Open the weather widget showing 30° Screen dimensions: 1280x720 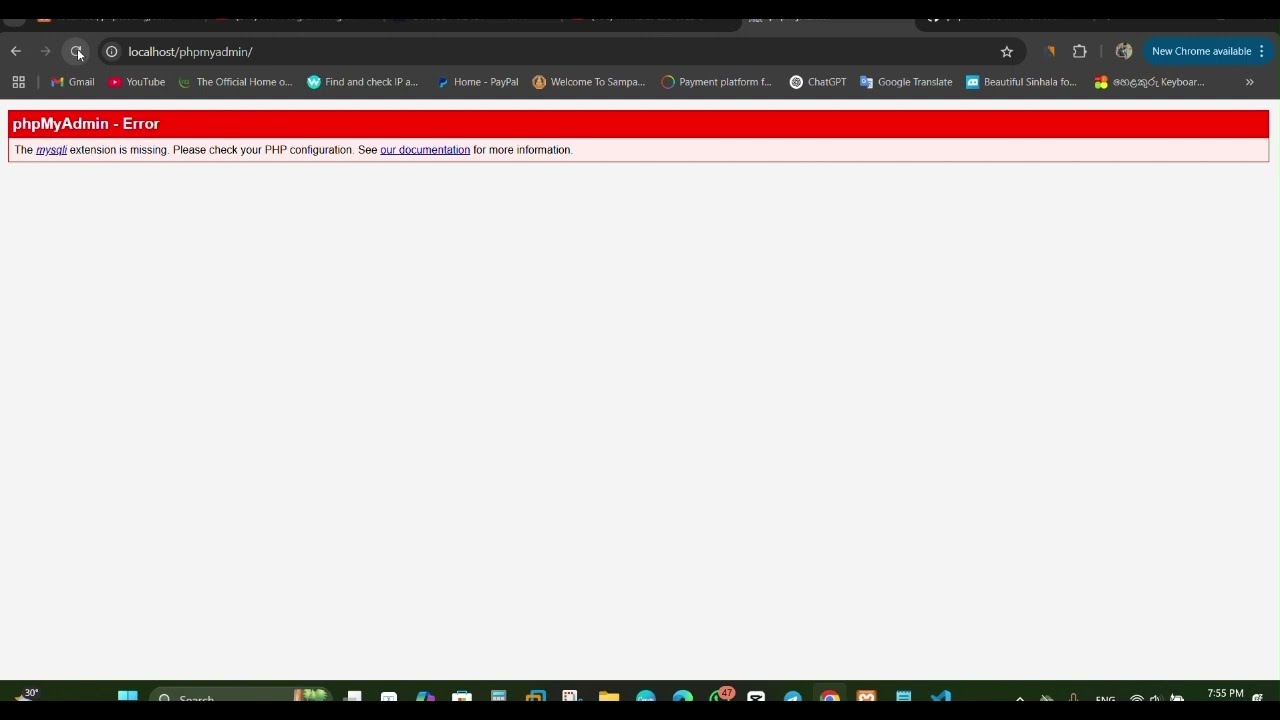pyautogui.click(x=25, y=694)
